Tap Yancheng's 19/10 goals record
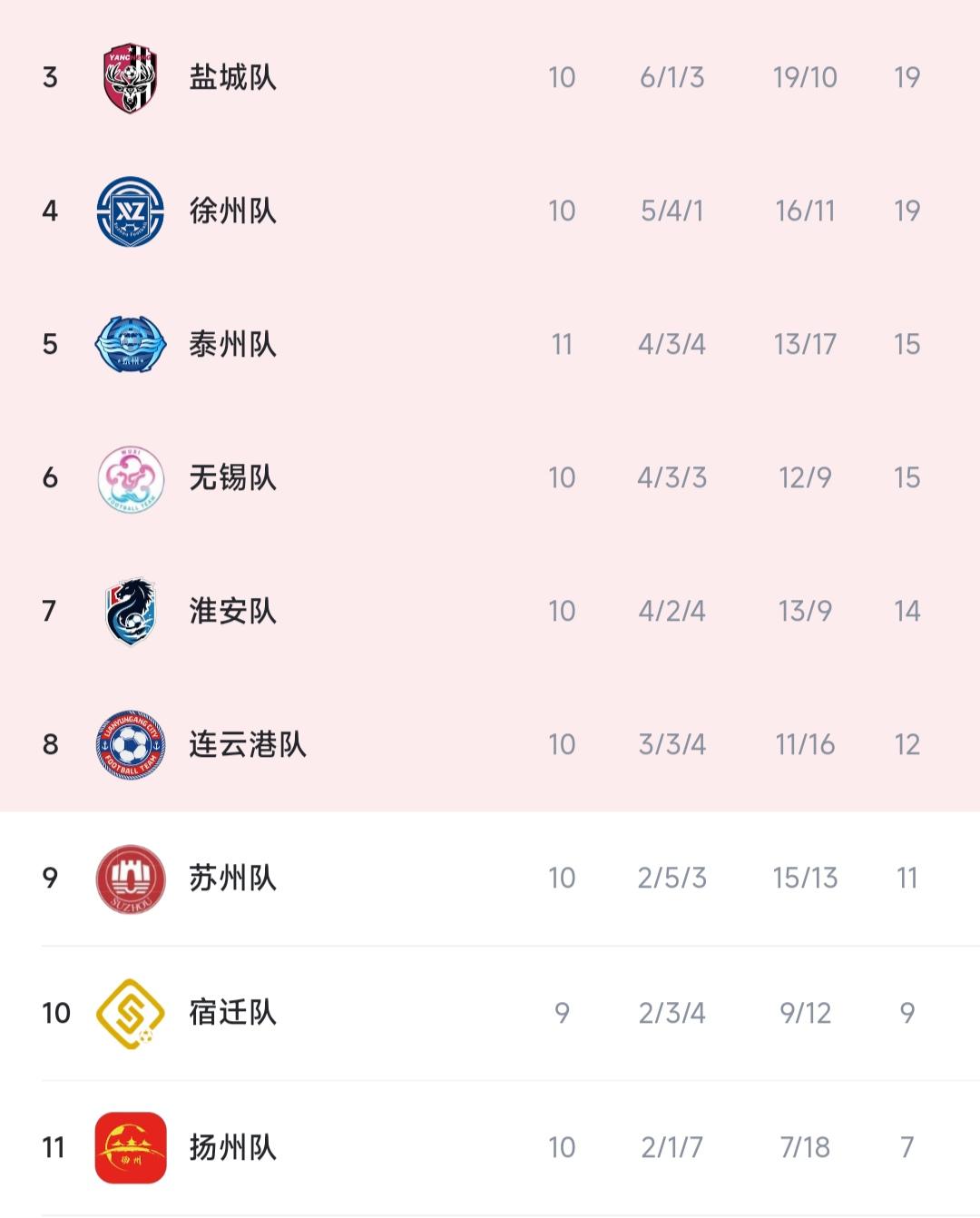This screenshot has height=1218, width=980. (805, 77)
